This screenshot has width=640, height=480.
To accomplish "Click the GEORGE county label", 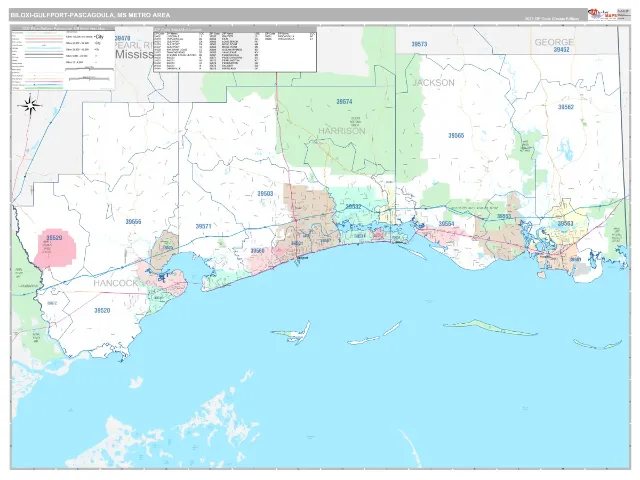I will [554, 42].
